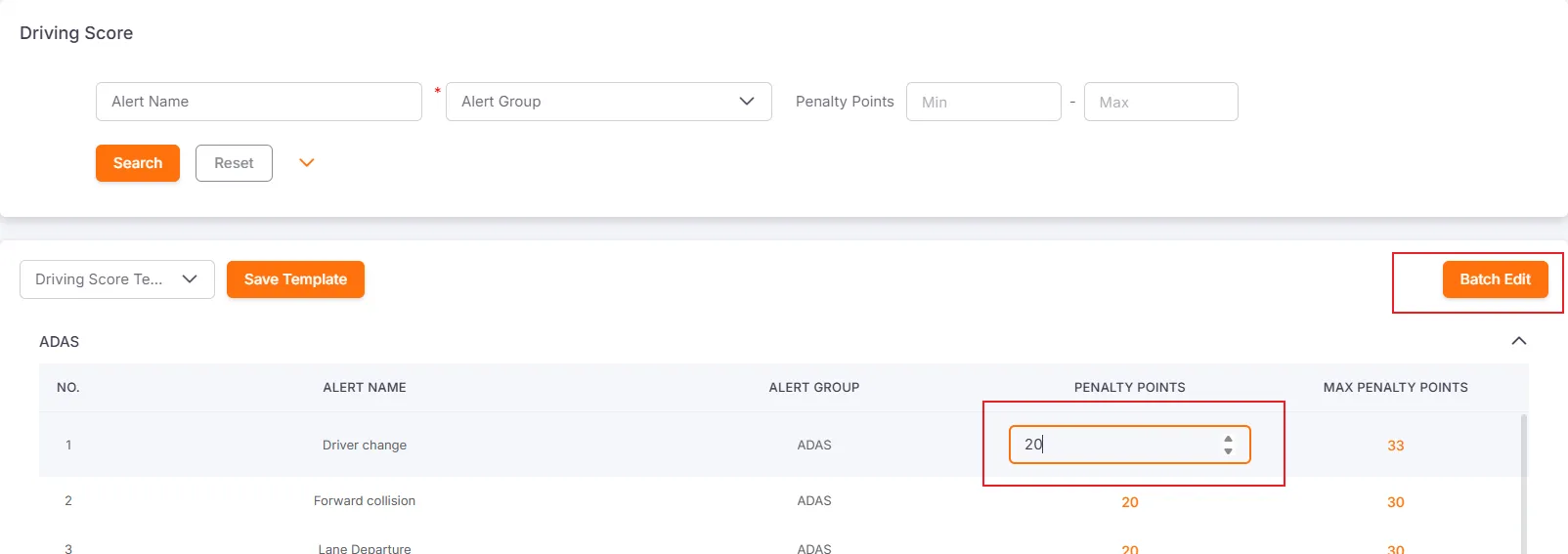Open the Driving Score Template dropdown

(117, 279)
